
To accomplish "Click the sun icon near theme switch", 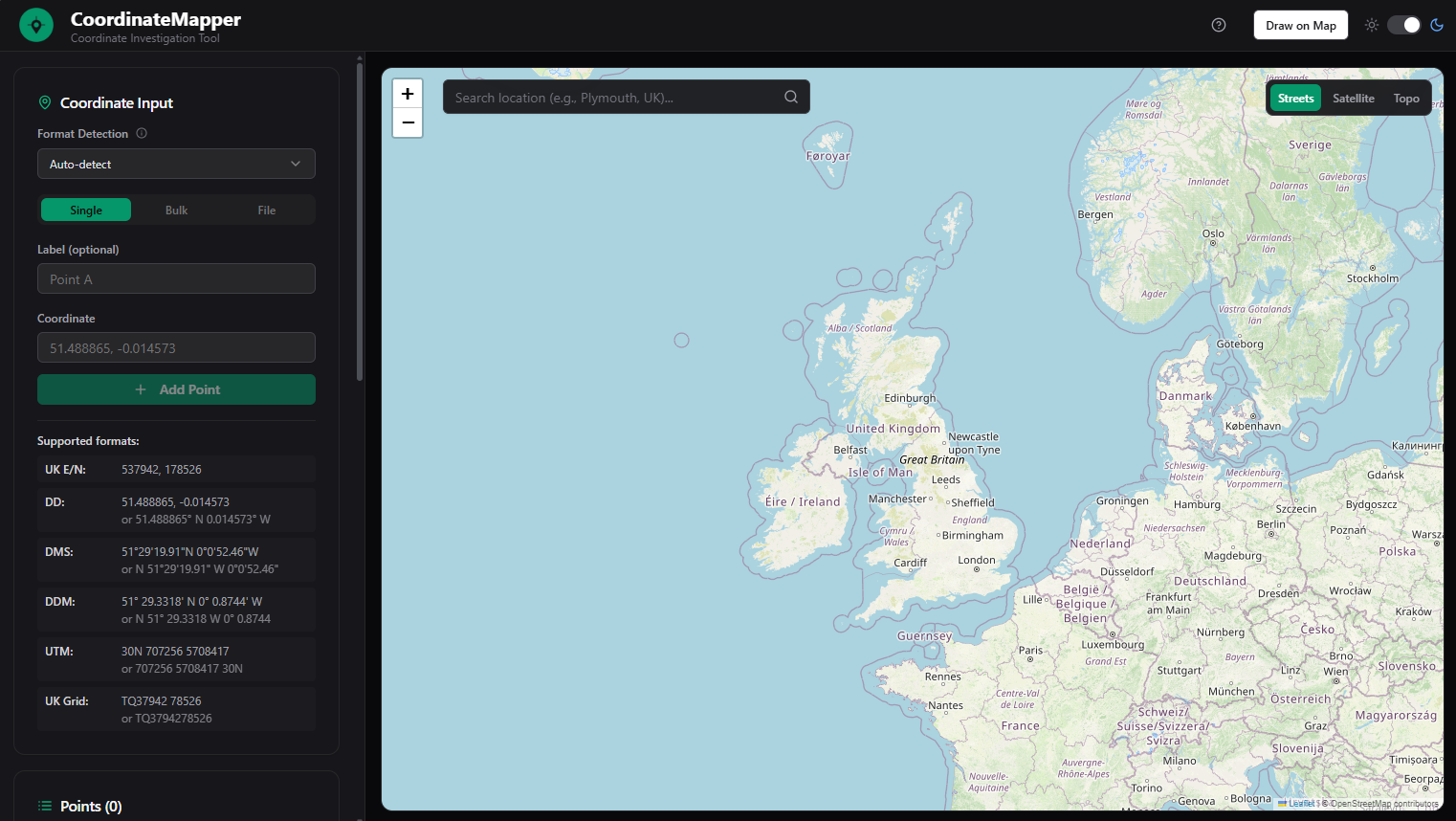I will (x=1371, y=24).
